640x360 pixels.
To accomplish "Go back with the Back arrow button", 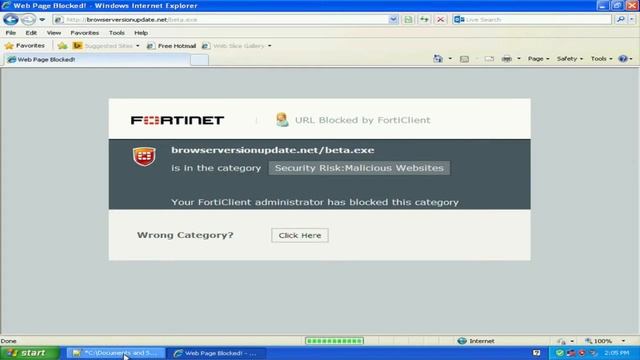I will tap(11, 19).
